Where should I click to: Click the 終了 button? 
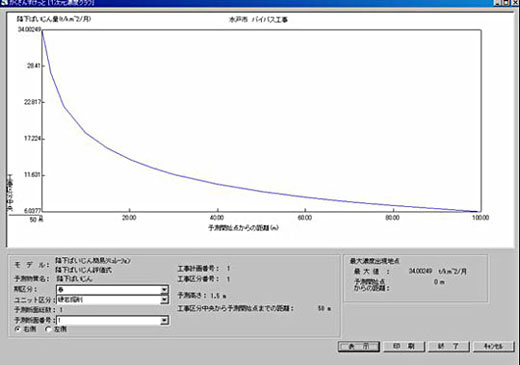[x=449, y=347]
